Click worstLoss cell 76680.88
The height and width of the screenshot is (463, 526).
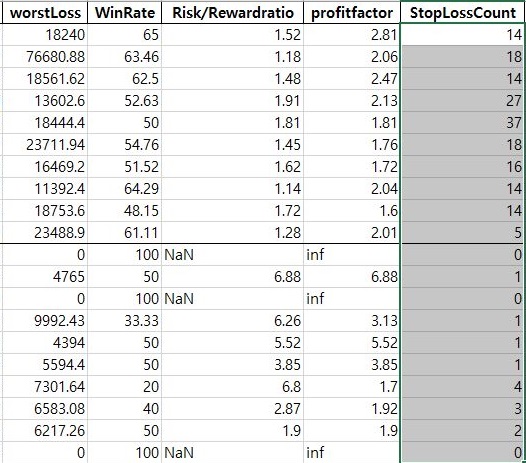[45, 57]
